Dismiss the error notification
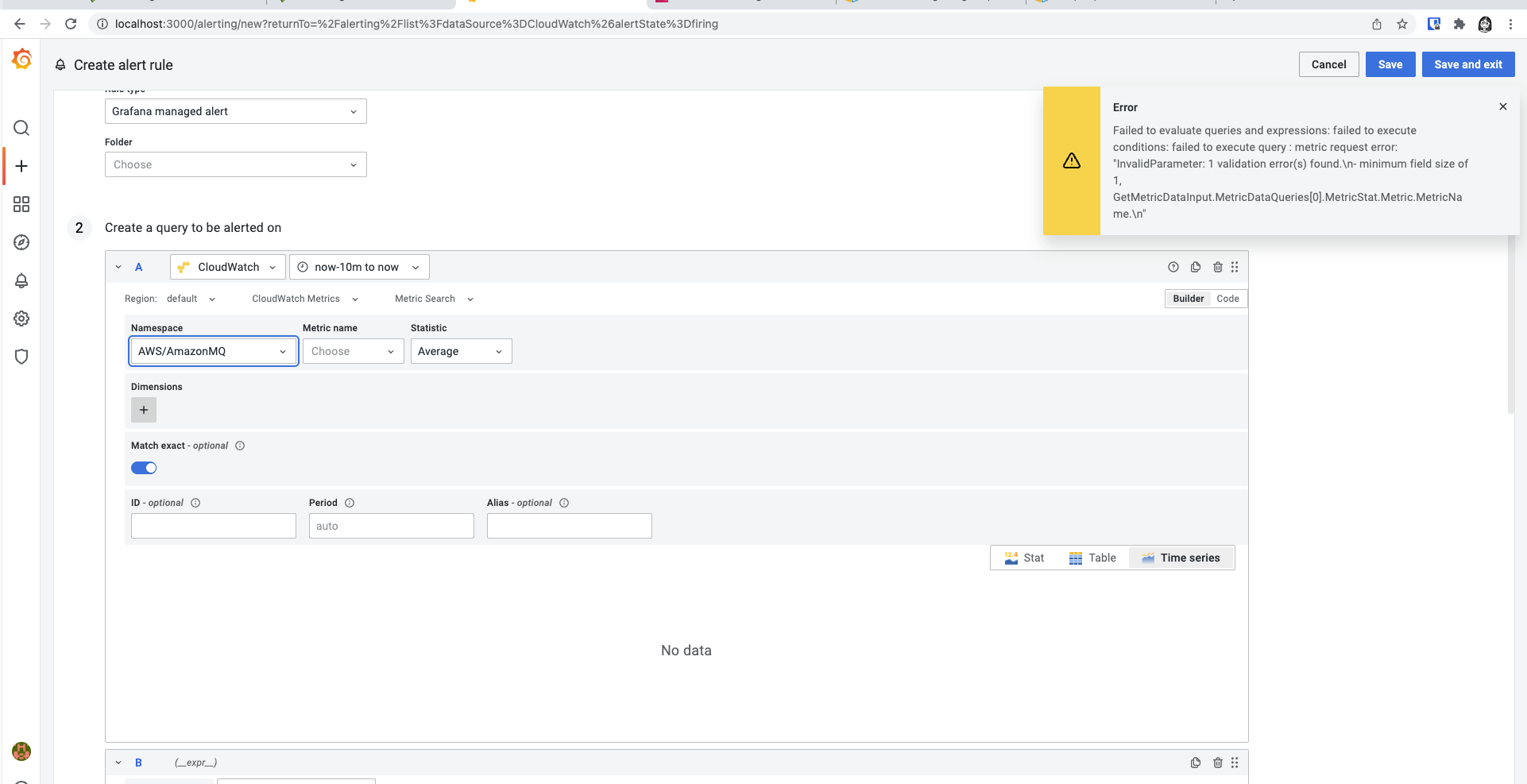This screenshot has height=784, width=1527. click(1503, 106)
